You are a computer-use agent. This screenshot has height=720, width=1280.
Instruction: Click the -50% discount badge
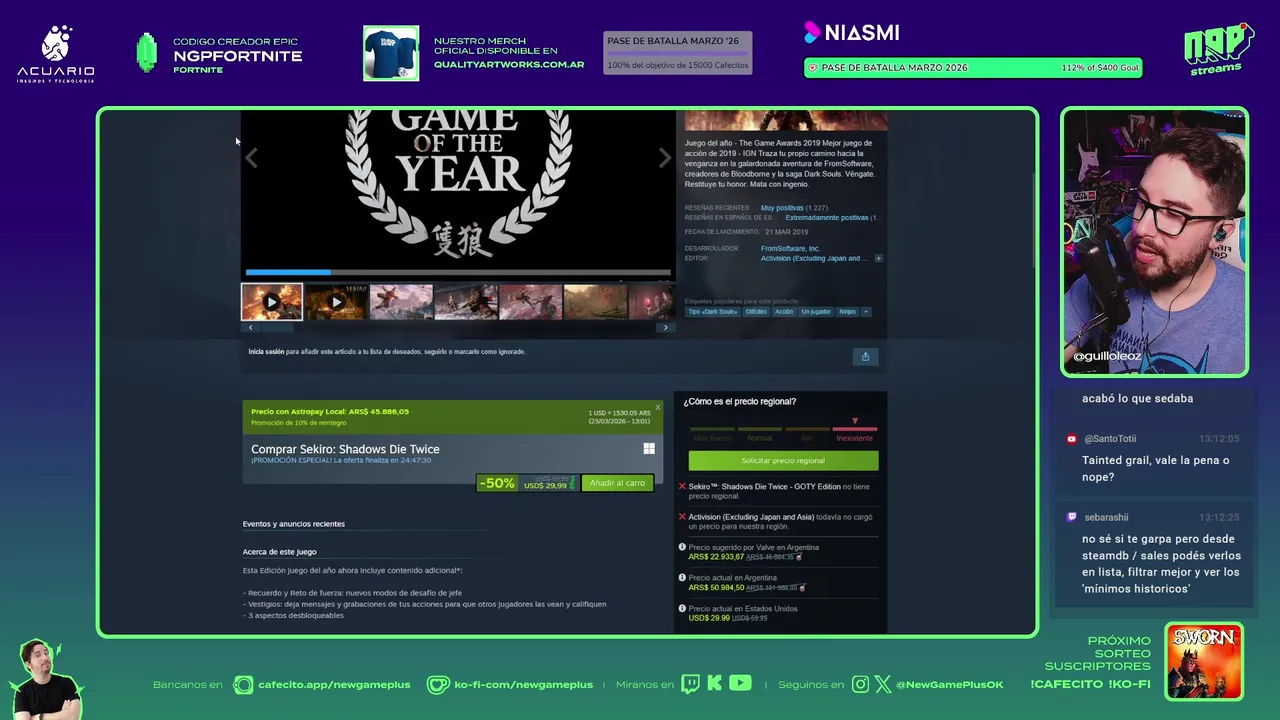click(x=497, y=483)
